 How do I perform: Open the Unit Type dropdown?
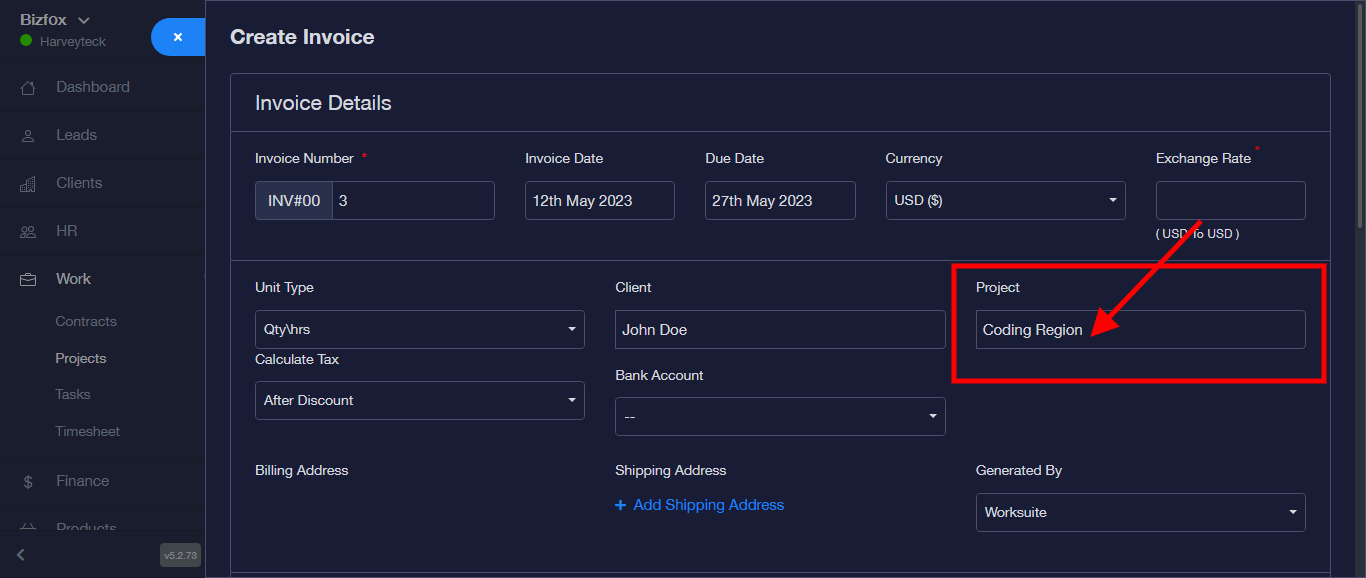[419, 330]
